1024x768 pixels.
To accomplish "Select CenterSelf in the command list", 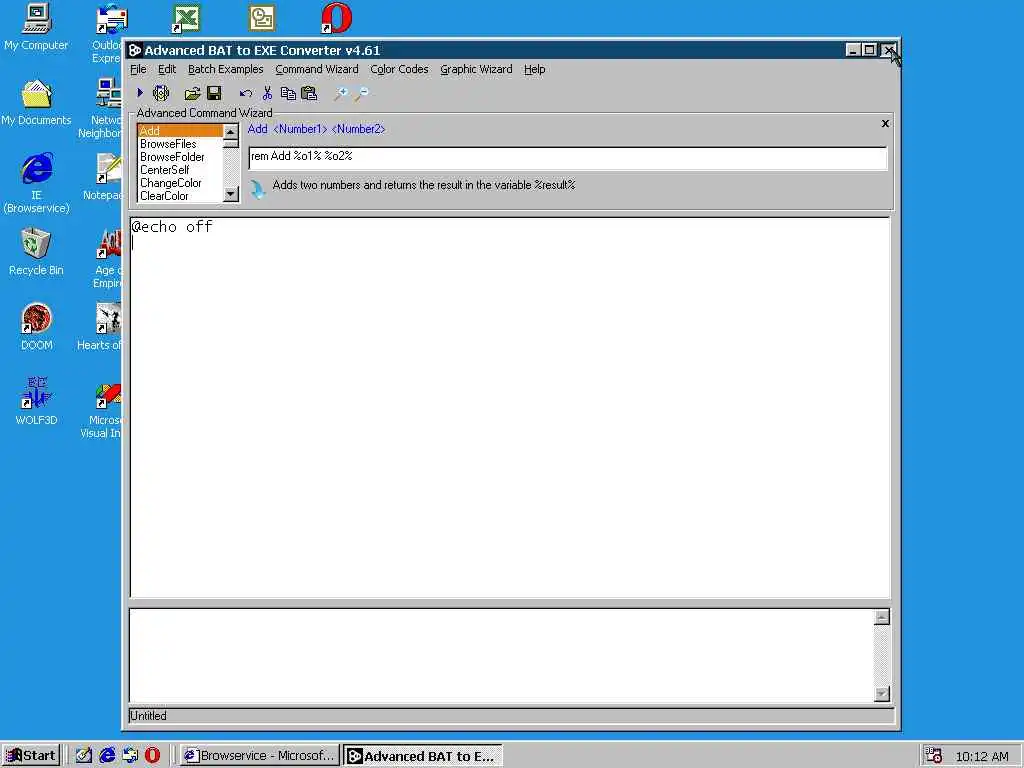I will pyautogui.click(x=180, y=170).
